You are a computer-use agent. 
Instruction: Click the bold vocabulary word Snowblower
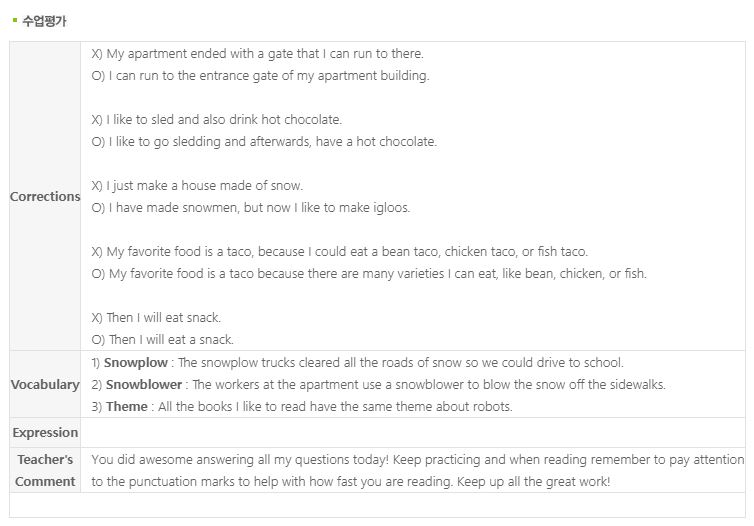coord(144,384)
